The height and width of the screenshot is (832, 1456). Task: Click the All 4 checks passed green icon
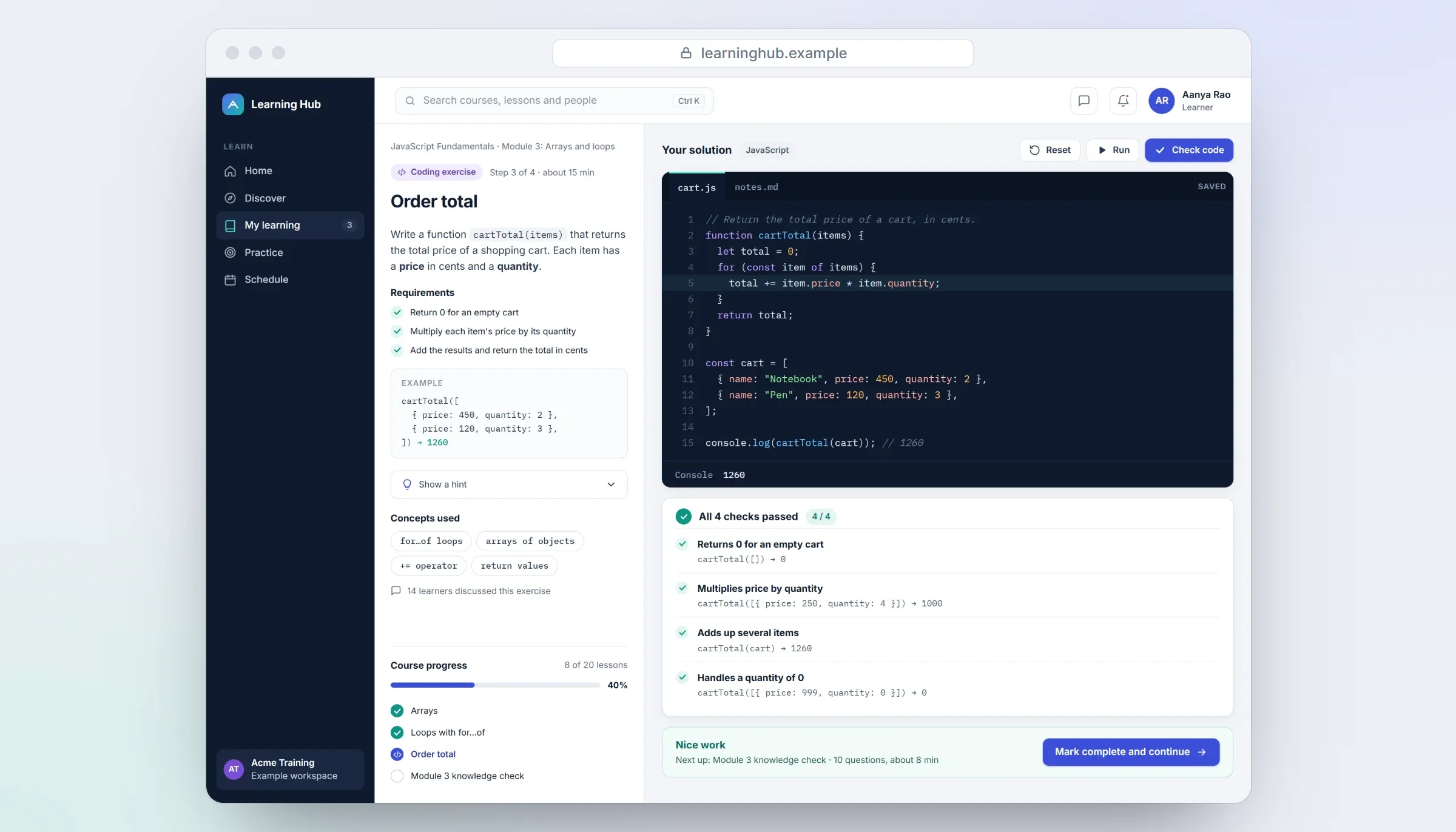(684, 517)
